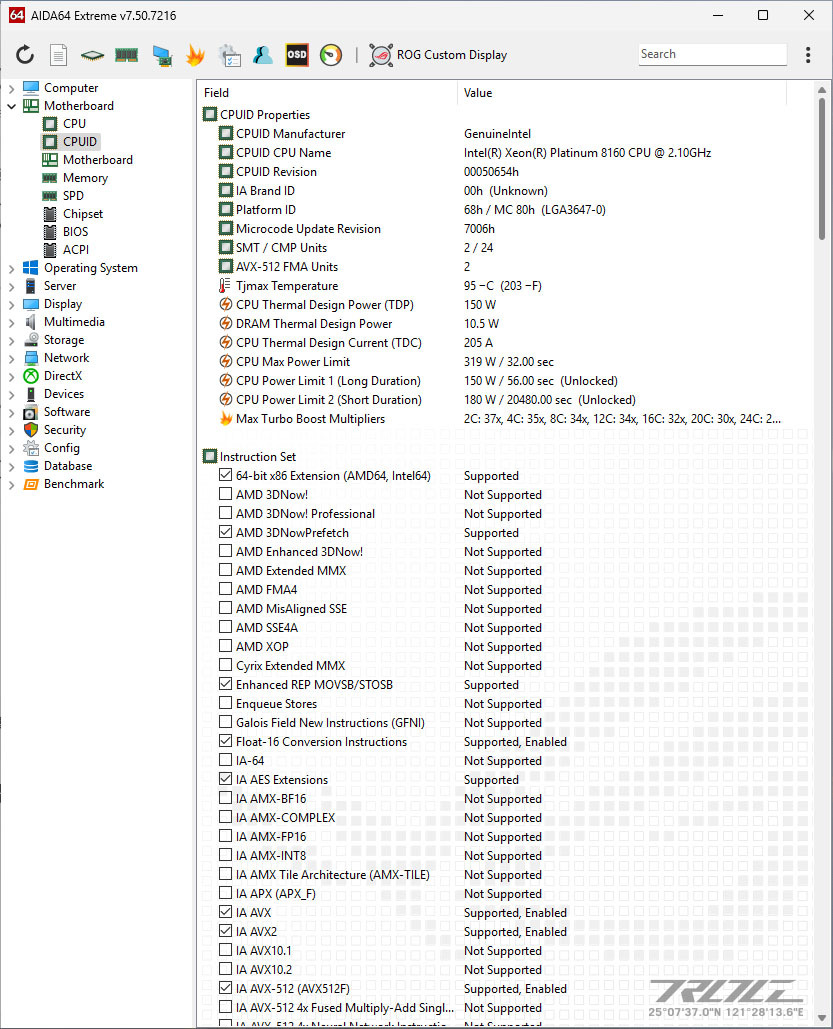Click the Windows logo Operating System icon
This screenshot has height=1029, width=833.
tap(31, 268)
